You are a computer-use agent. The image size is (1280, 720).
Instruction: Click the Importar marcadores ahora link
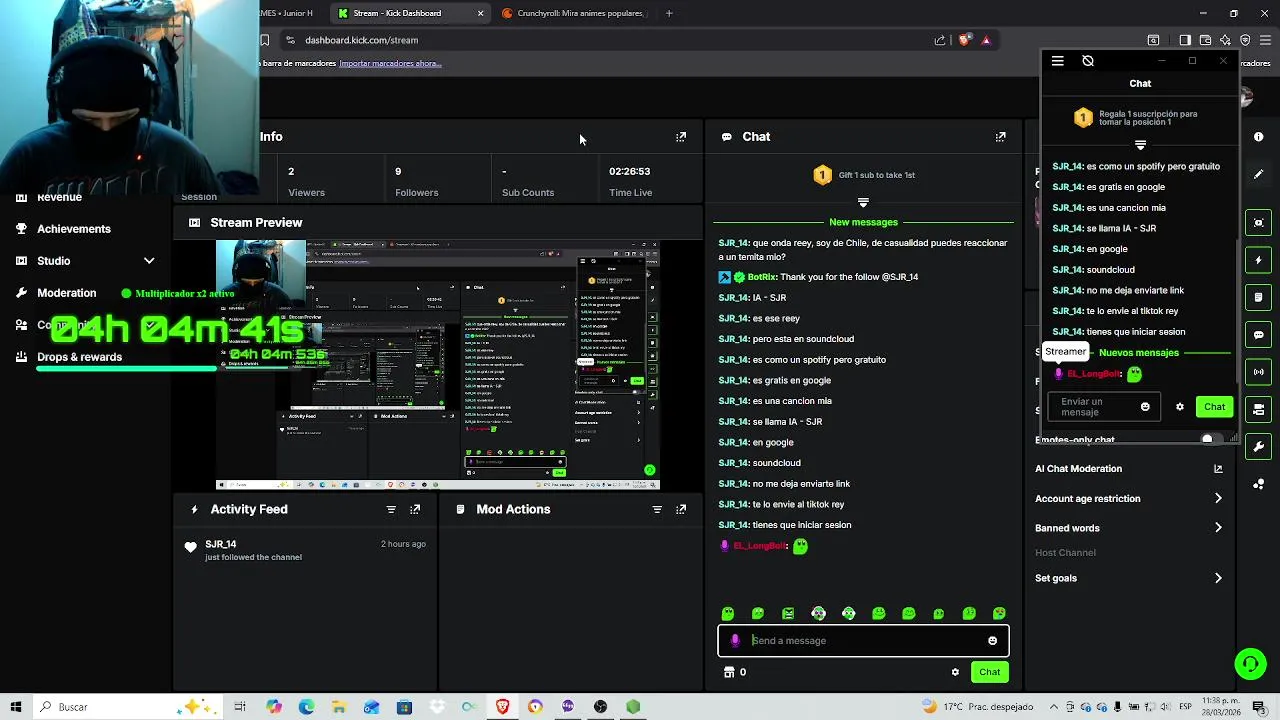(390, 63)
